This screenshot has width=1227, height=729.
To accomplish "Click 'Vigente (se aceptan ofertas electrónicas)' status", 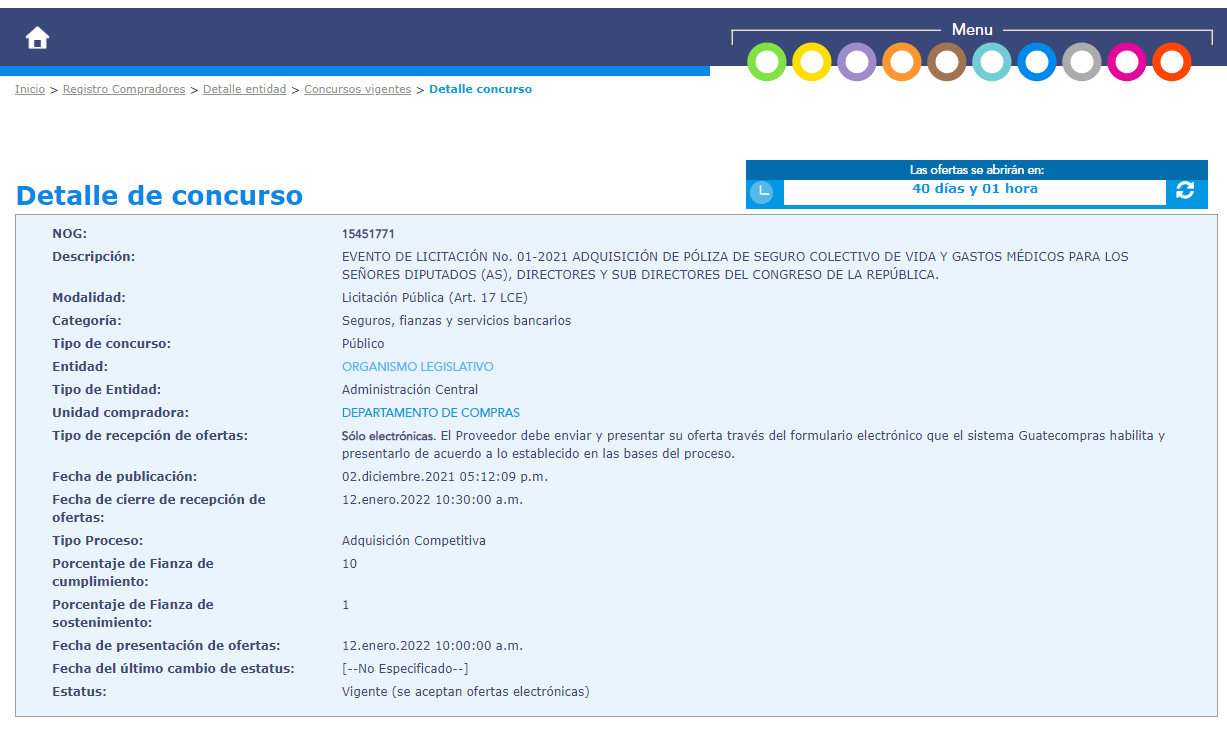I will click(x=466, y=692).
